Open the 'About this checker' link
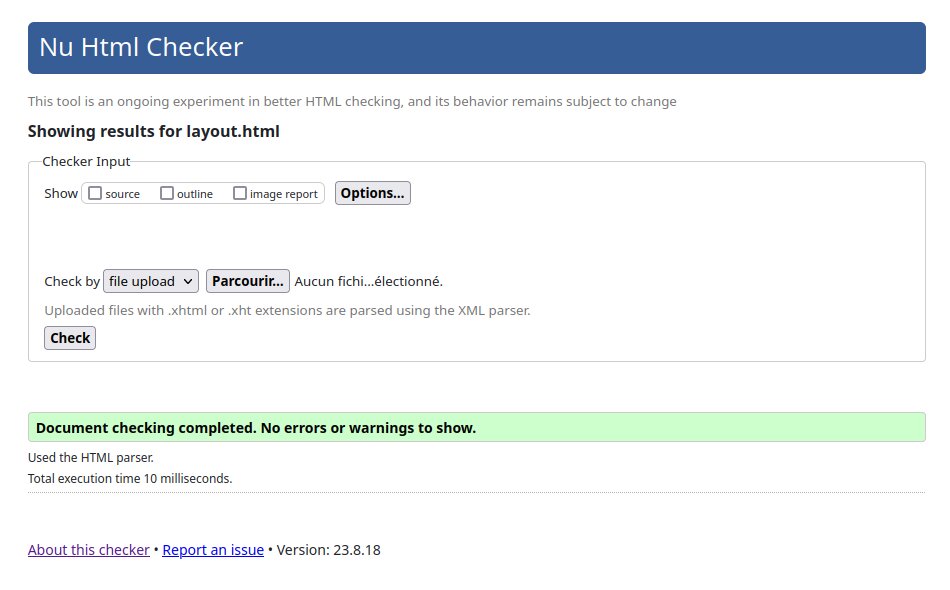 88,550
